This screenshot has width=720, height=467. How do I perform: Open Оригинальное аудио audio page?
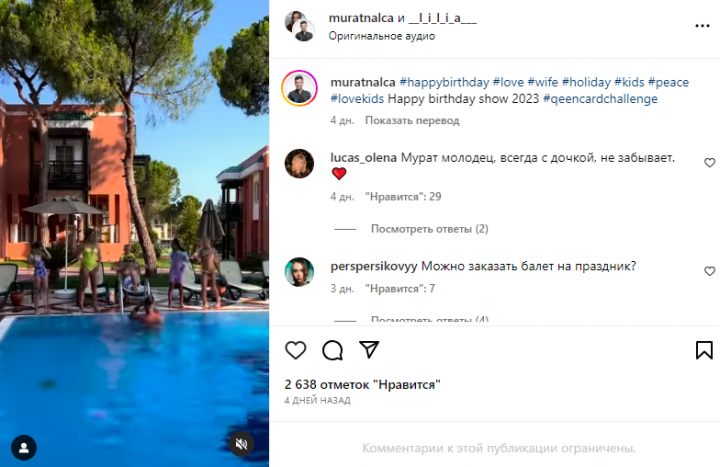(382, 36)
